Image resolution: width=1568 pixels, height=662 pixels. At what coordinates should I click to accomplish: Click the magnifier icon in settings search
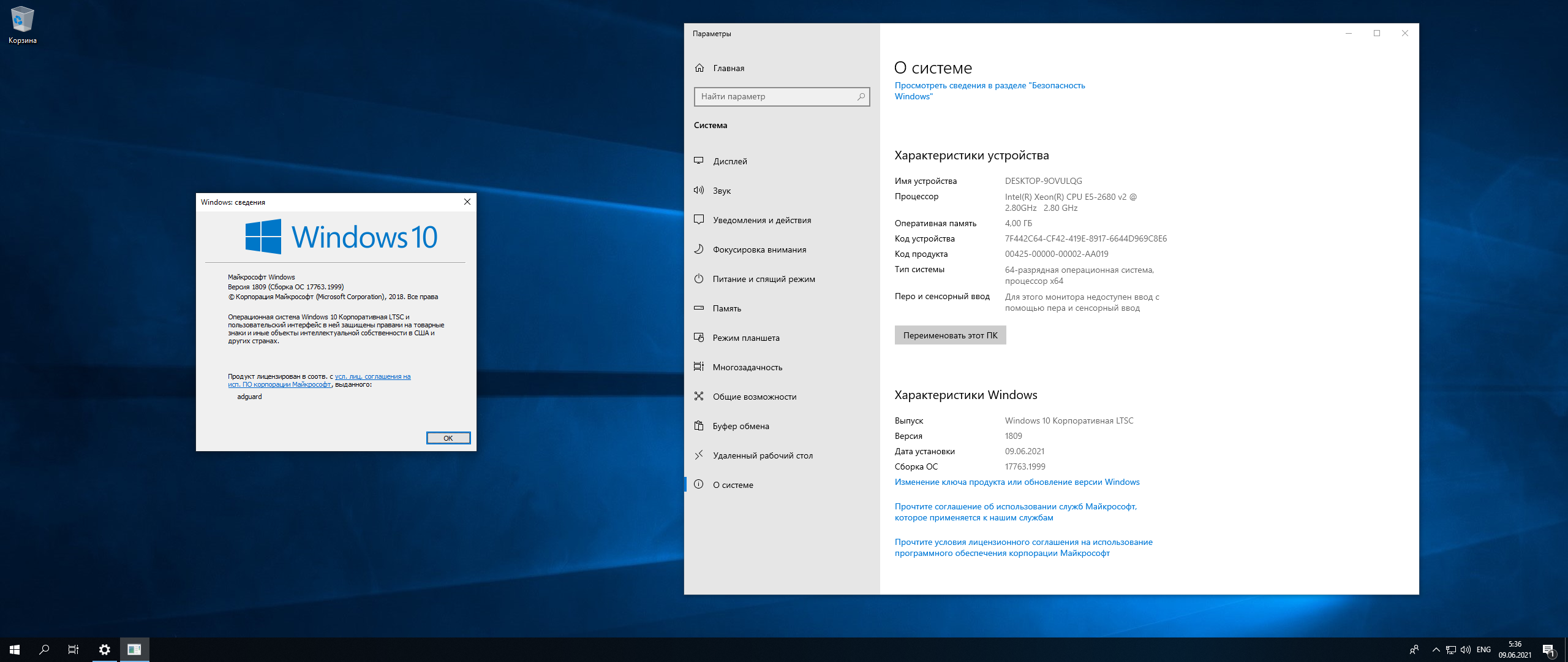click(861, 96)
